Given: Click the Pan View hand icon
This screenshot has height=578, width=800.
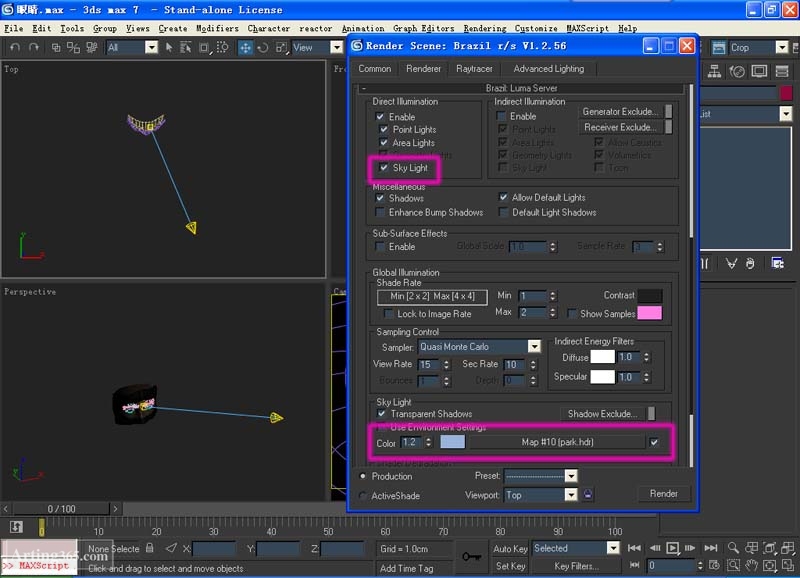Looking at the screenshot, I should 751,565.
